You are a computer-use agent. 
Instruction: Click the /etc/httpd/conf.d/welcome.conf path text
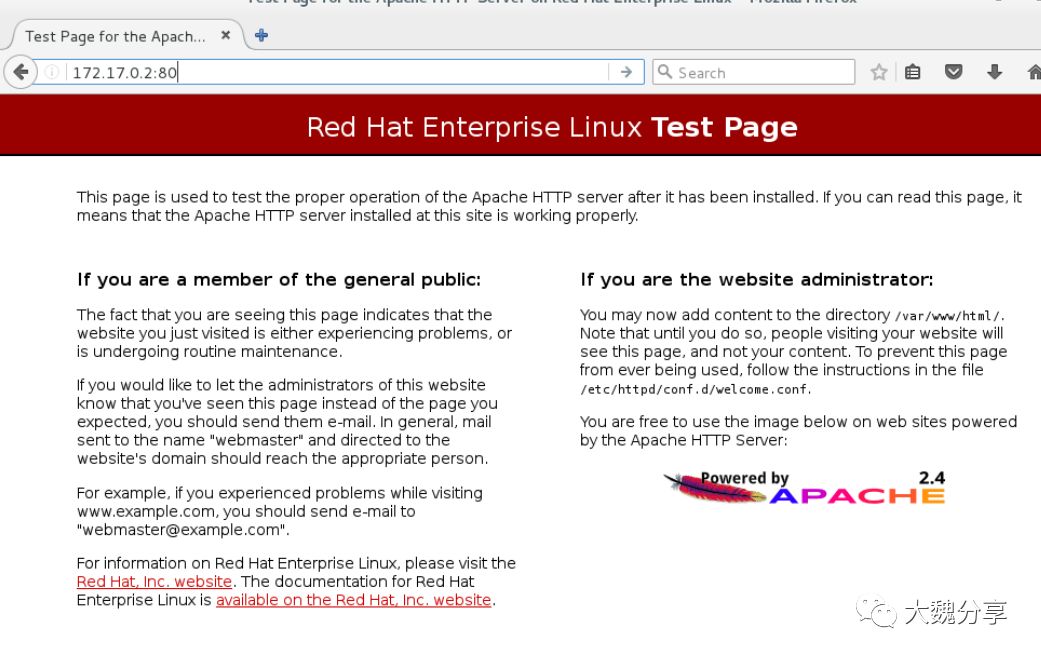[696, 390]
